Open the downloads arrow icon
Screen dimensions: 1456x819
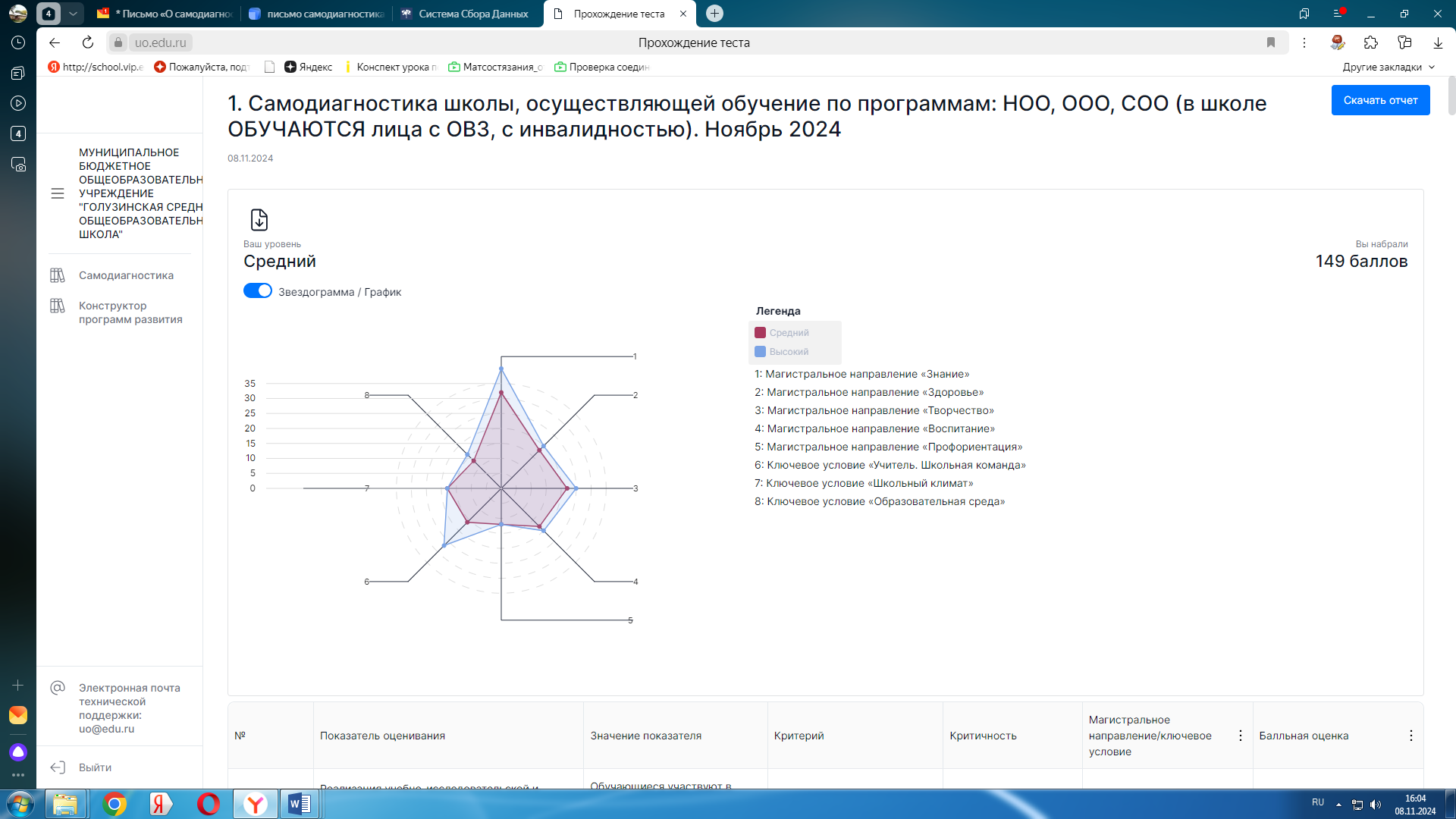[1438, 42]
